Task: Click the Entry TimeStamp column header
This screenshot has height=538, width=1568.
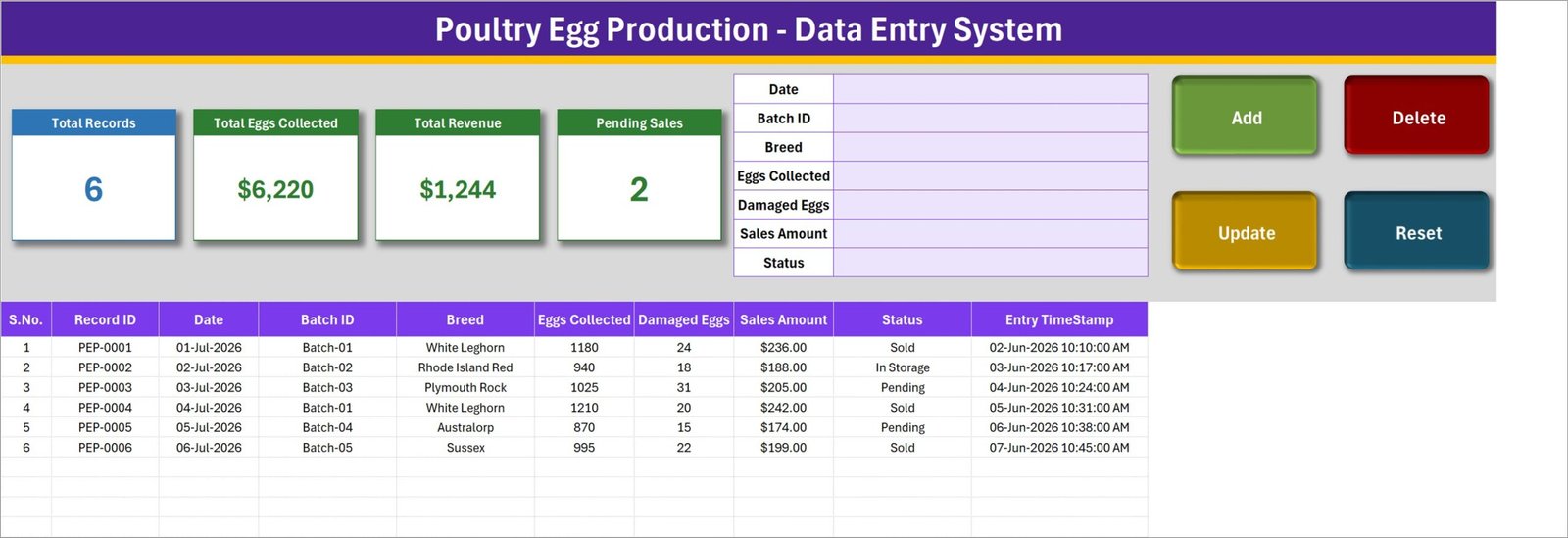Action: coord(1059,319)
